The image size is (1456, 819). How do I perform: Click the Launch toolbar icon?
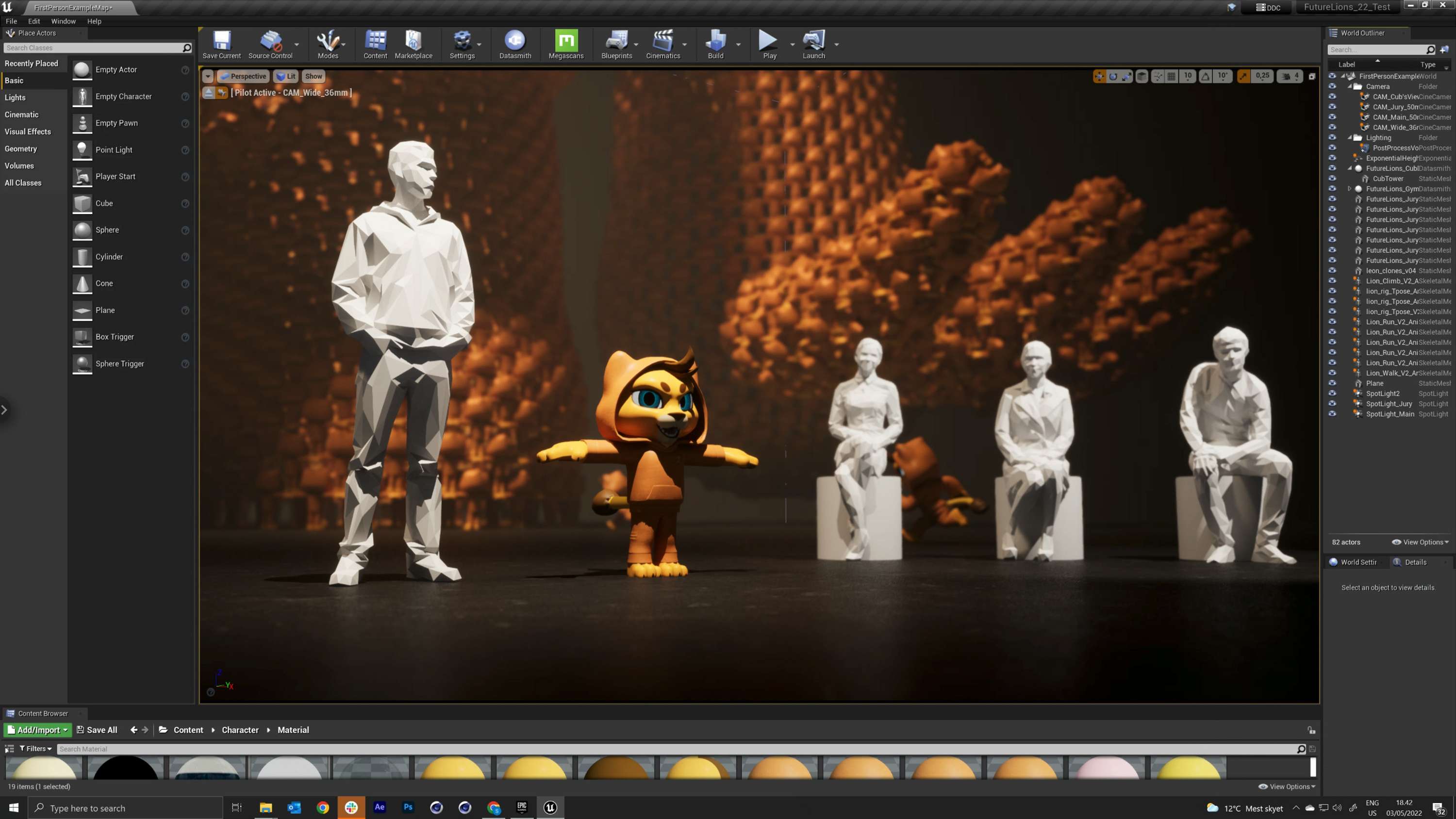(814, 44)
